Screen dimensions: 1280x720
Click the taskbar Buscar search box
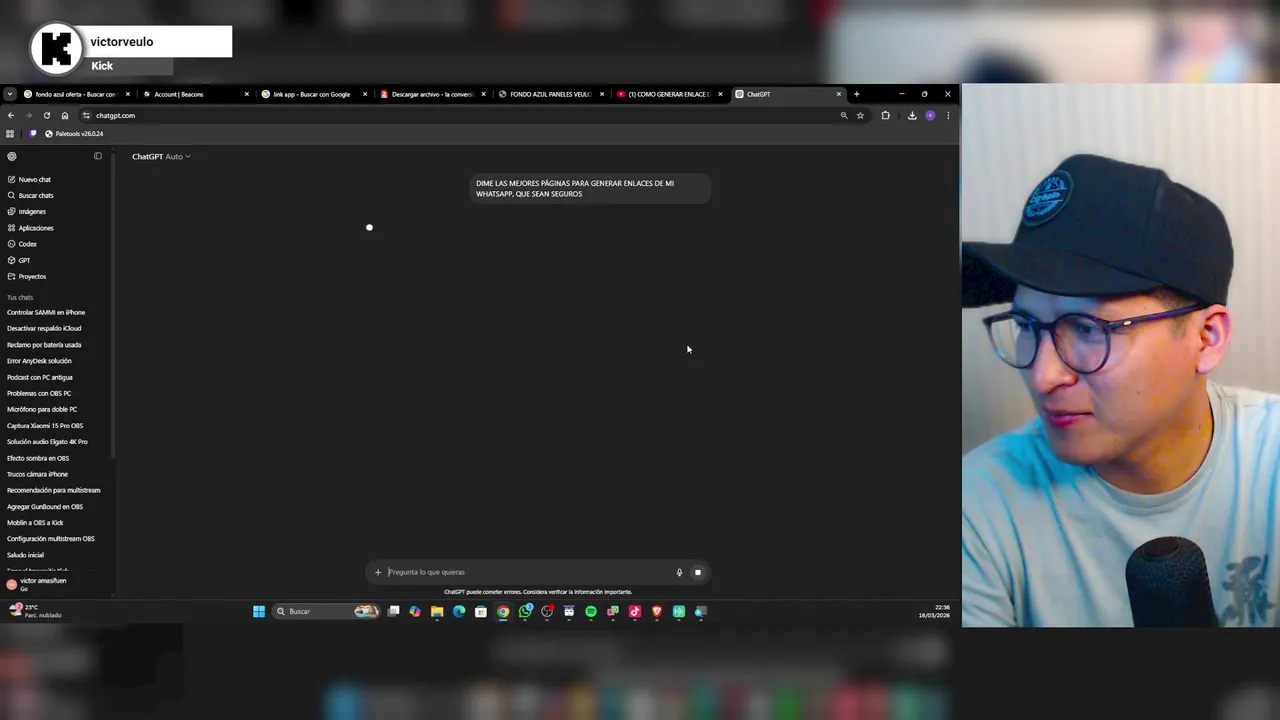tap(326, 611)
